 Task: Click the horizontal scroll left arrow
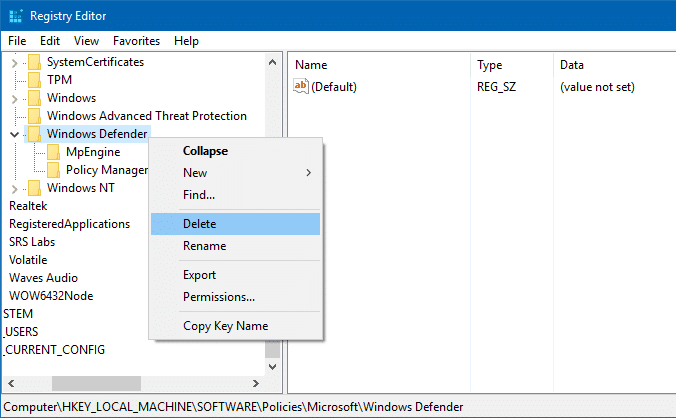pos(11,383)
